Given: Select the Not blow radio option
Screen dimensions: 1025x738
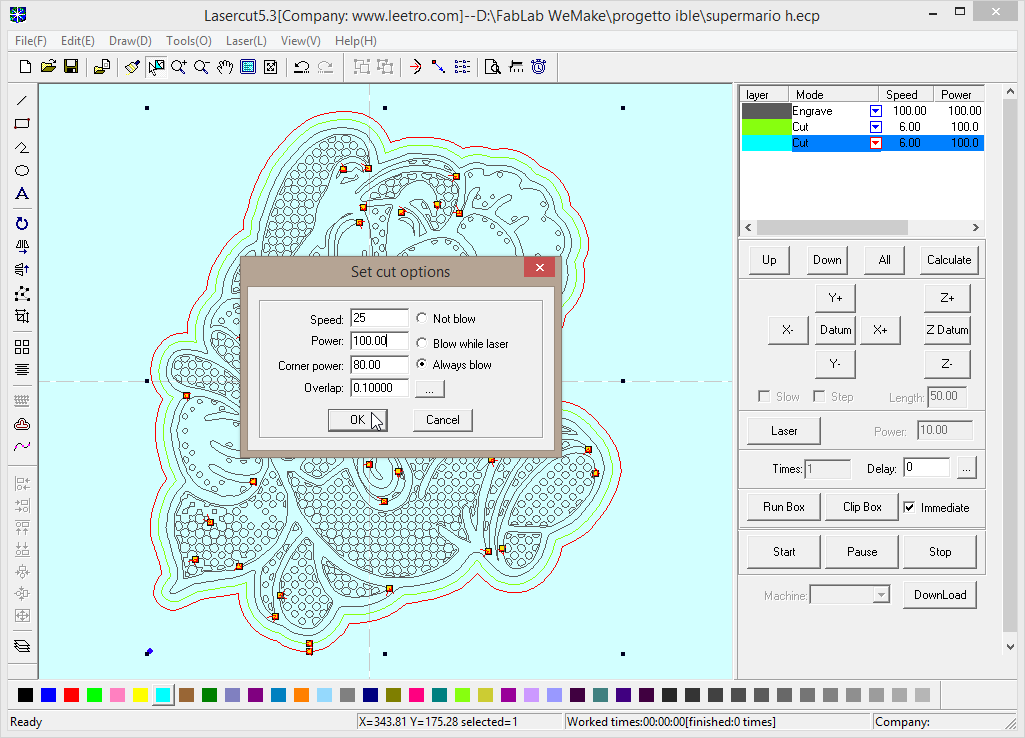Looking at the screenshot, I should coord(422,318).
